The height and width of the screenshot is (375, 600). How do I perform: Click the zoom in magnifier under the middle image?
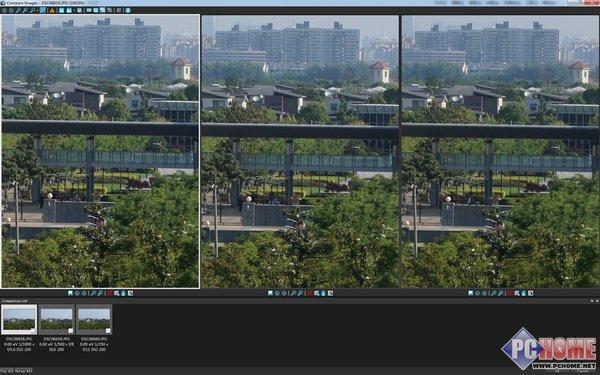[293, 293]
